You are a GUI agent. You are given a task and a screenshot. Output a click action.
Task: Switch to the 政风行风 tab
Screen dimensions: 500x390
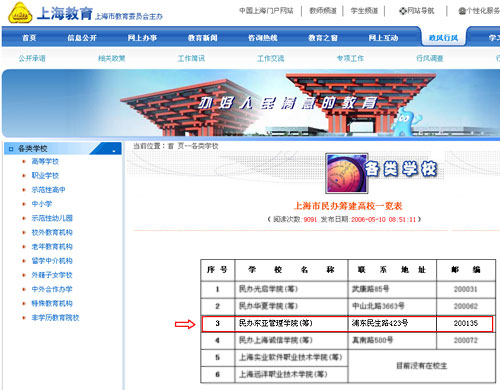point(443,38)
